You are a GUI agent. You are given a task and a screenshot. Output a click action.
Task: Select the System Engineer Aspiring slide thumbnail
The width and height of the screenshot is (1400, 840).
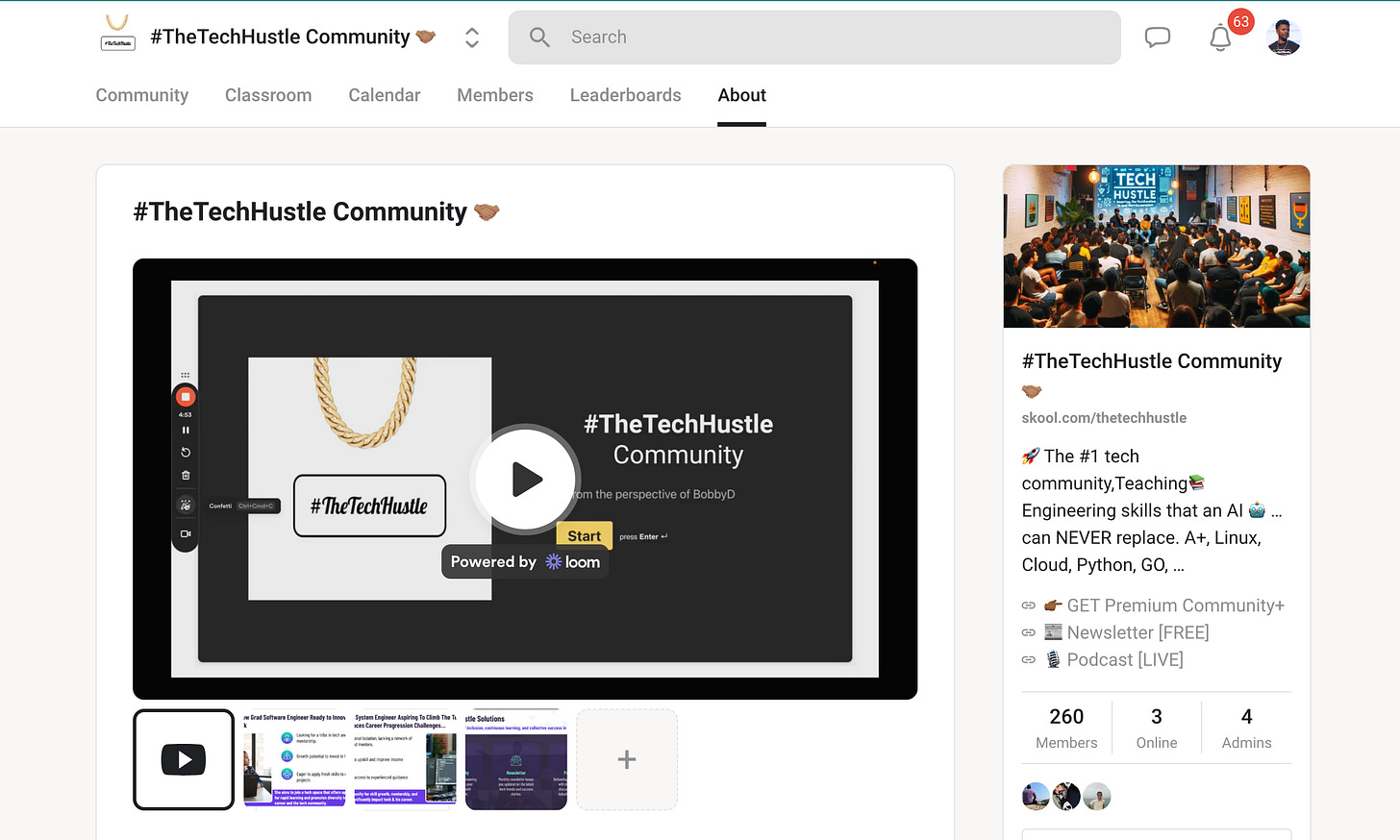pos(405,759)
